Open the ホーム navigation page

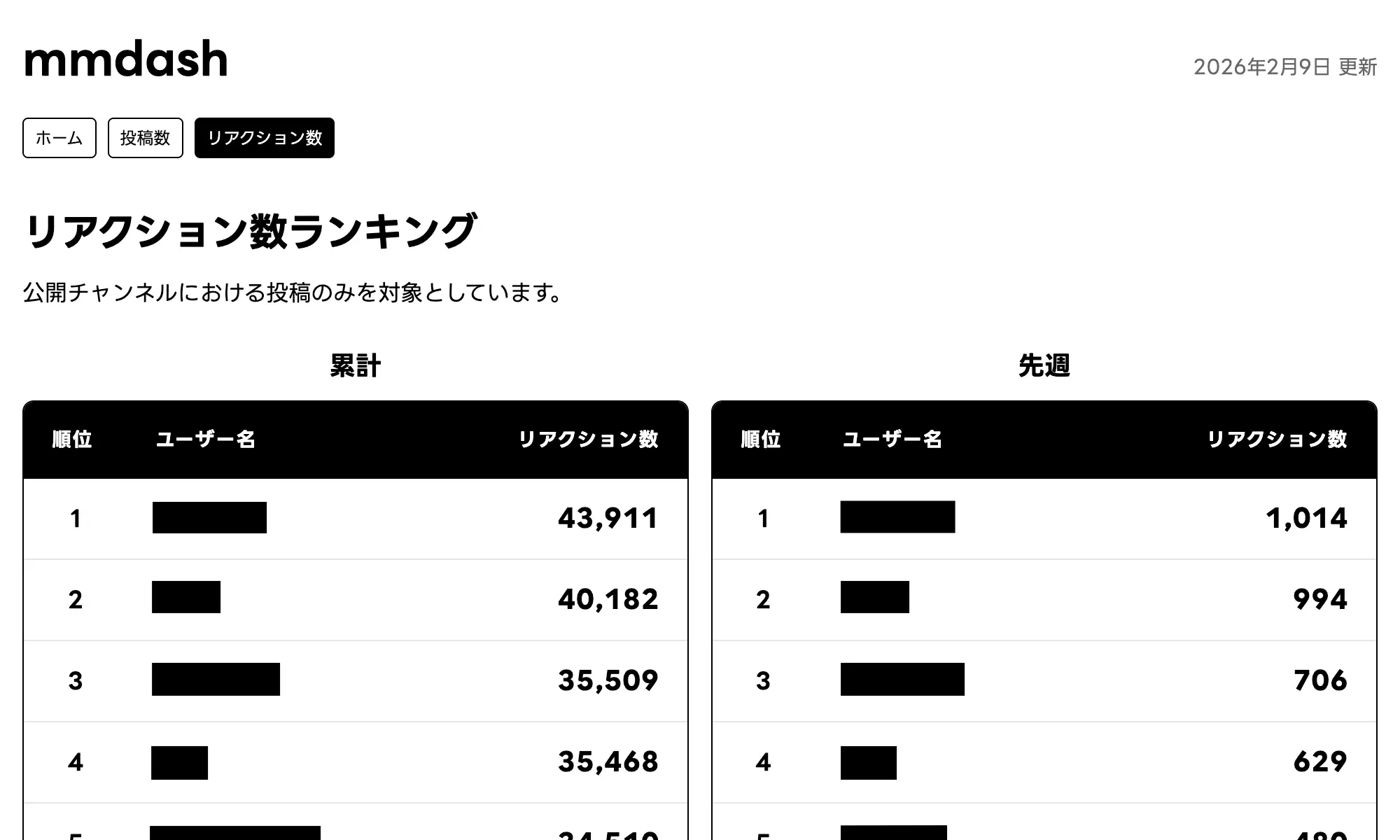click(59, 138)
